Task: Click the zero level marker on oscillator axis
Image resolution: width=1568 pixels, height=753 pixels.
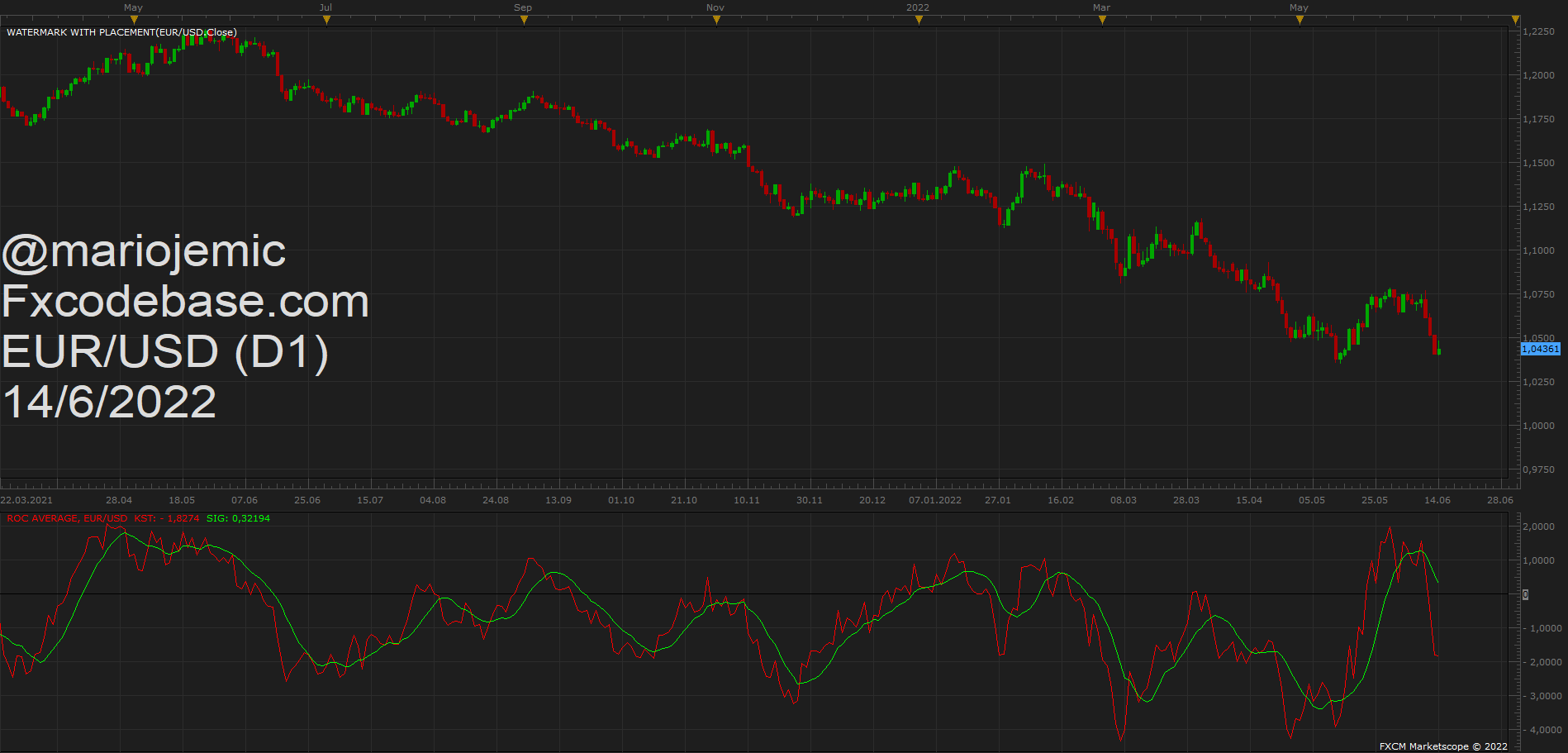Action: 1525,594
